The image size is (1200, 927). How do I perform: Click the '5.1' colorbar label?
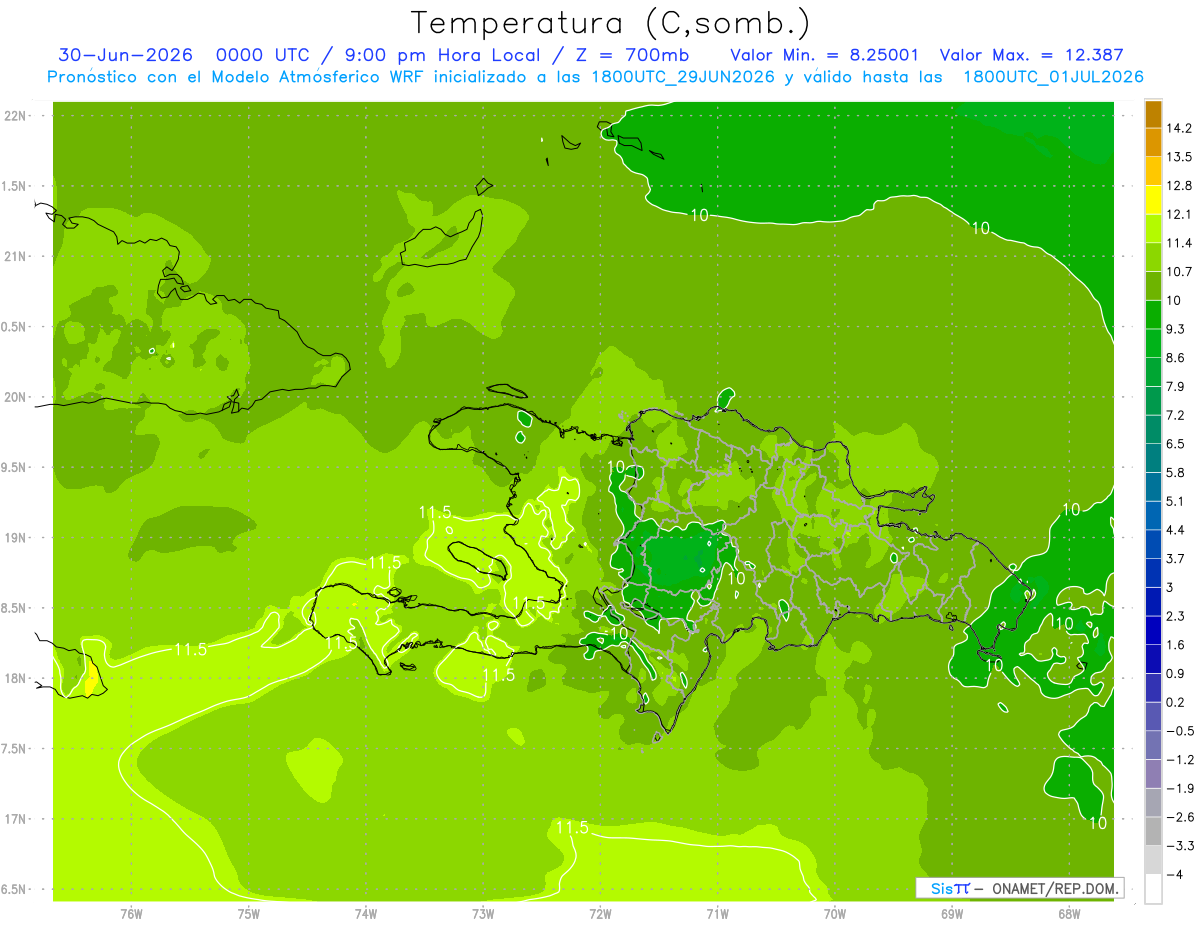point(1176,501)
